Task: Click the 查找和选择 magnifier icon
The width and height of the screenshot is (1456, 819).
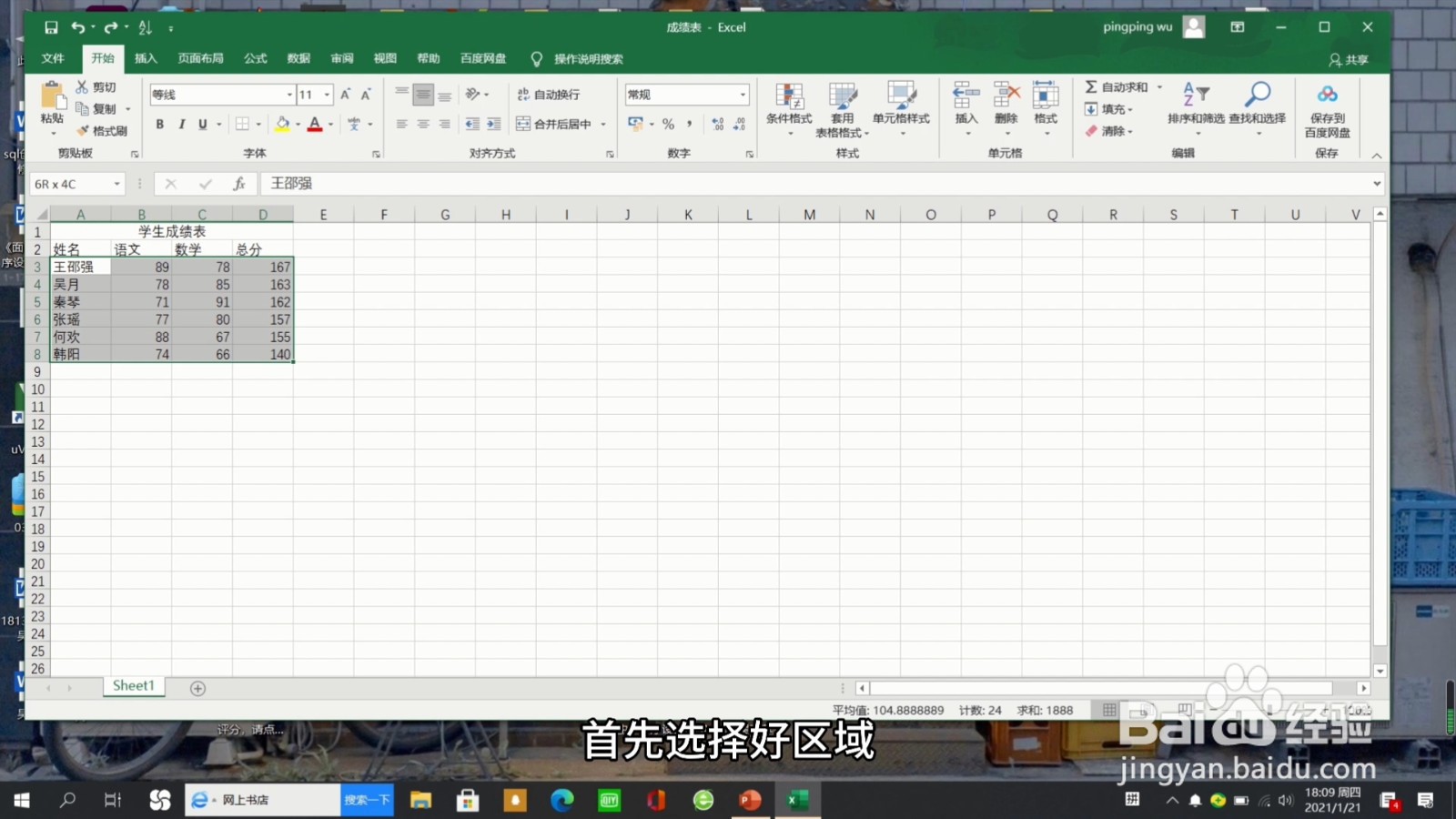Action: tap(1258, 94)
